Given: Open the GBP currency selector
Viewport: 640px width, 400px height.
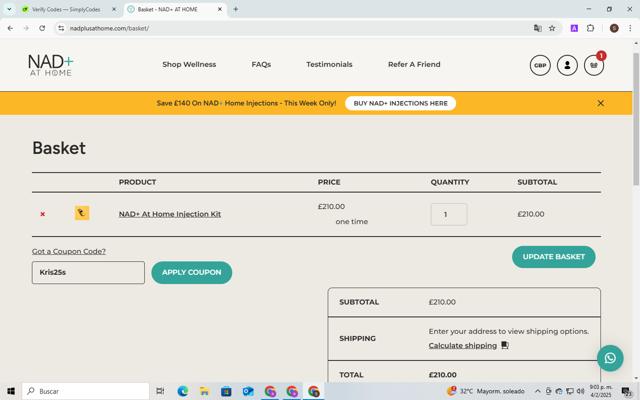Looking at the screenshot, I should pyautogui.click(x=540, y=65).
